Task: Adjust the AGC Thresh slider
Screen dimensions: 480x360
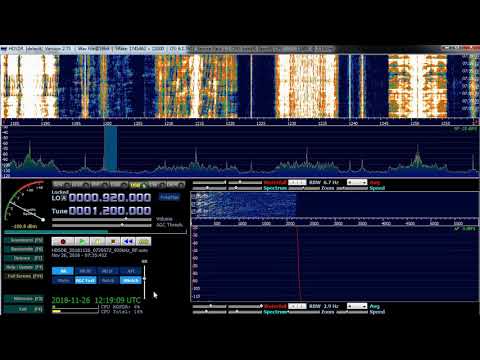Action: (102, 225)
